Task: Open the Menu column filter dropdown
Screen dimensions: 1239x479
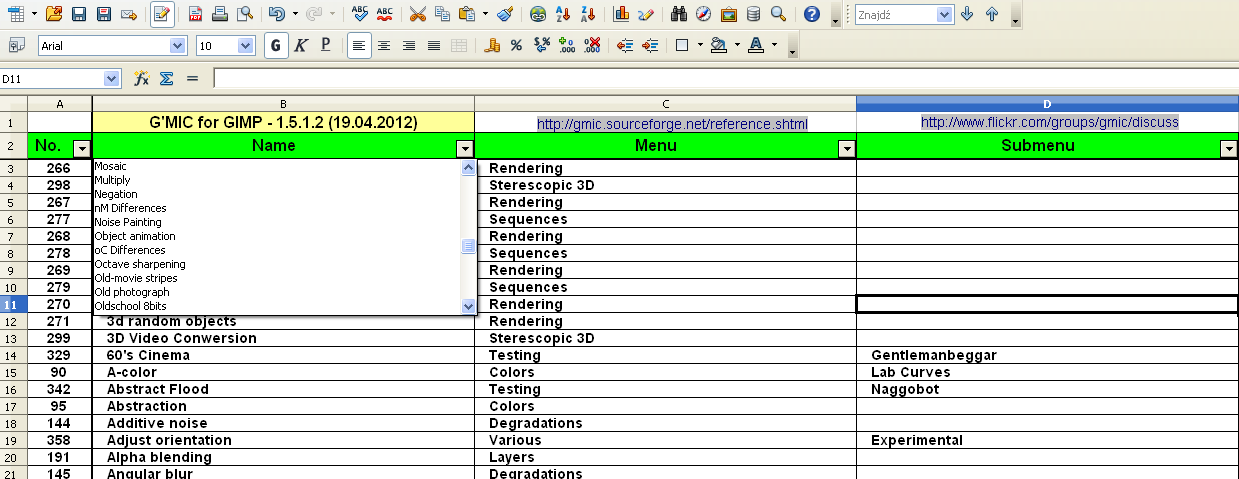Action: click(847, 148)
